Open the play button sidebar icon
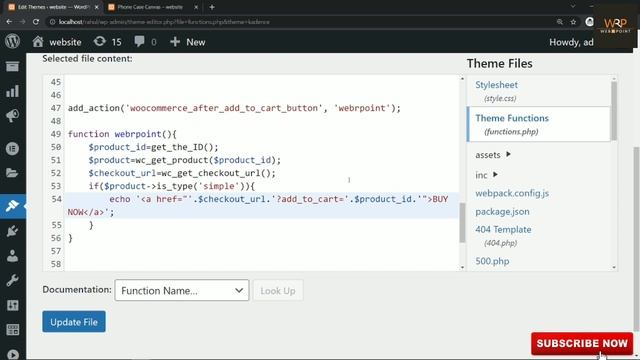640x360 pixels. (12, 355)
